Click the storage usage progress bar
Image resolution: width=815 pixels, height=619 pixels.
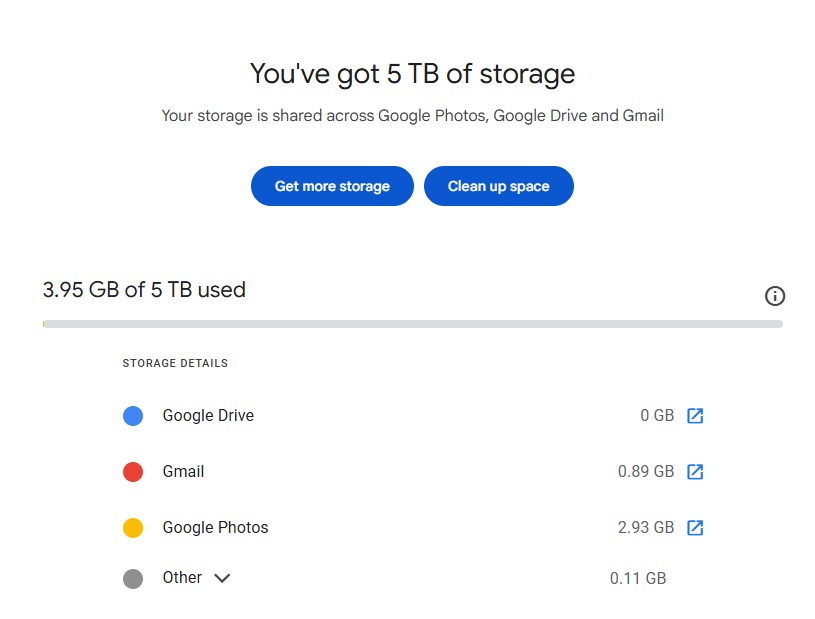click(x=413, y=324)
